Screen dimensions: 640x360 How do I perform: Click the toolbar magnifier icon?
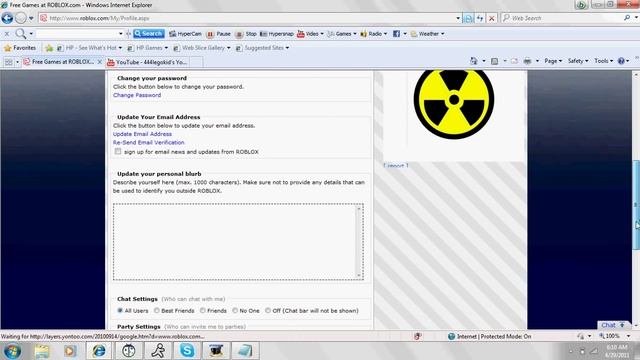(x=20, y=33)
